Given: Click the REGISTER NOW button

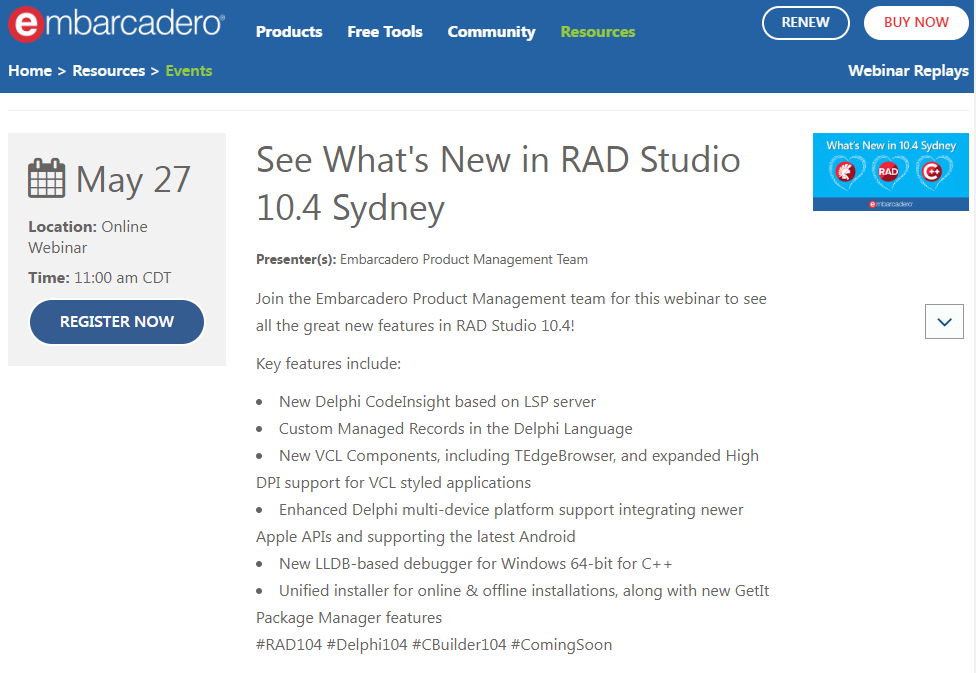Looking at the screenshot, I should tap(117, 322).
